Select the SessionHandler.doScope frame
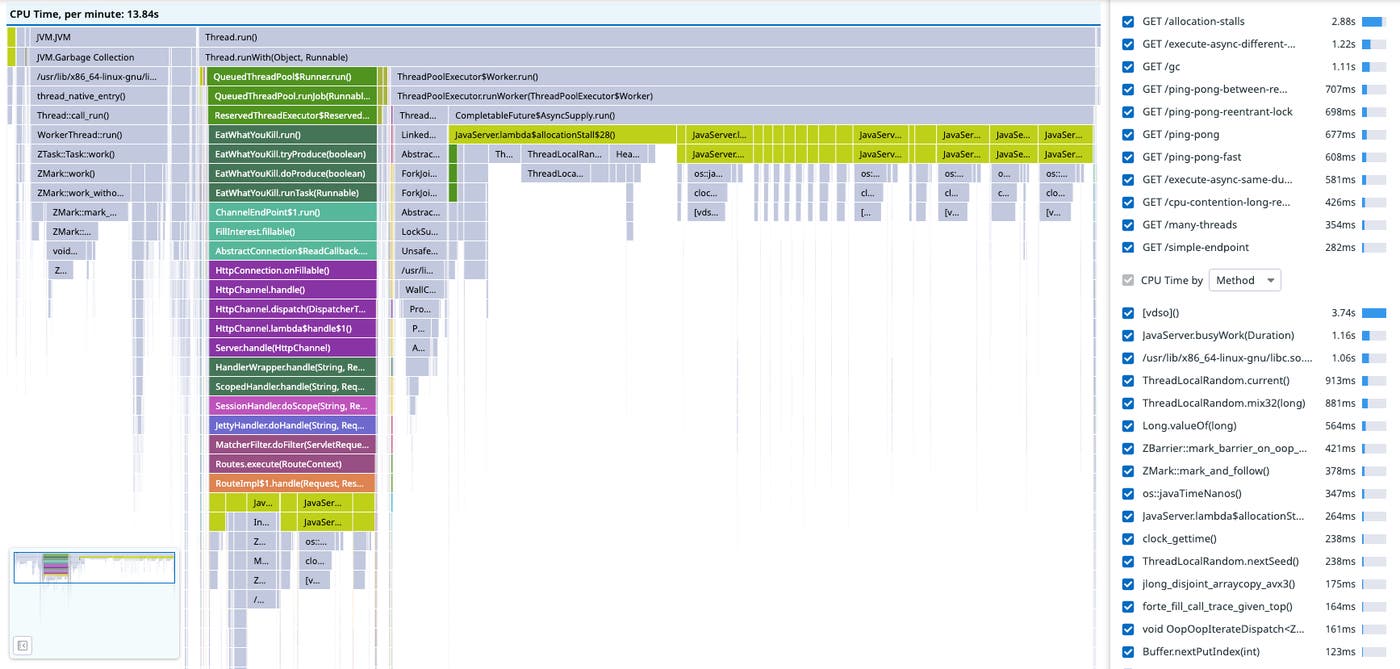1400x669 pixels. [291, 405]
